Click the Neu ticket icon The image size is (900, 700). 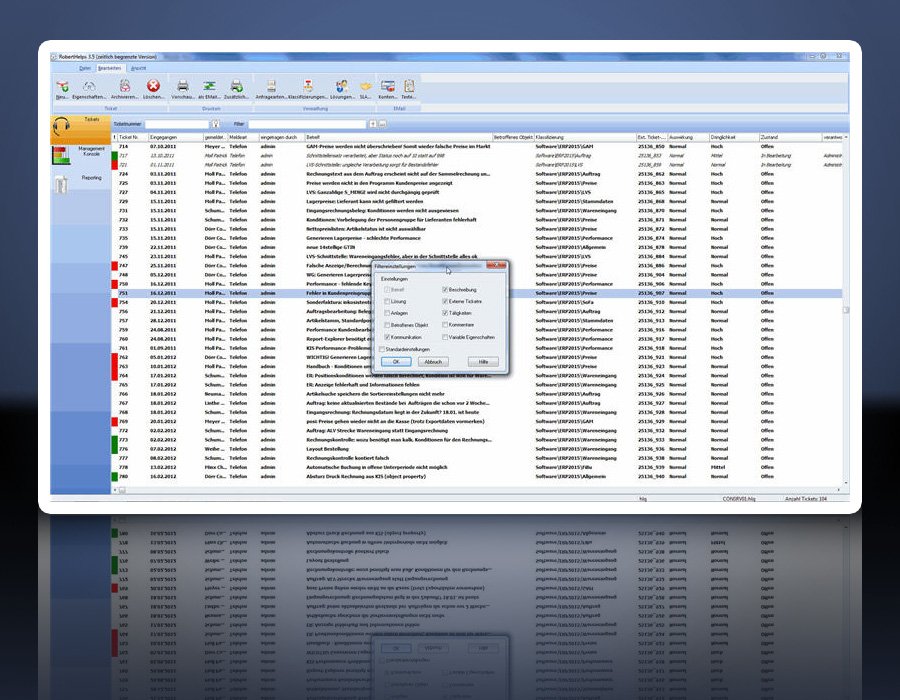pos(63,87)
